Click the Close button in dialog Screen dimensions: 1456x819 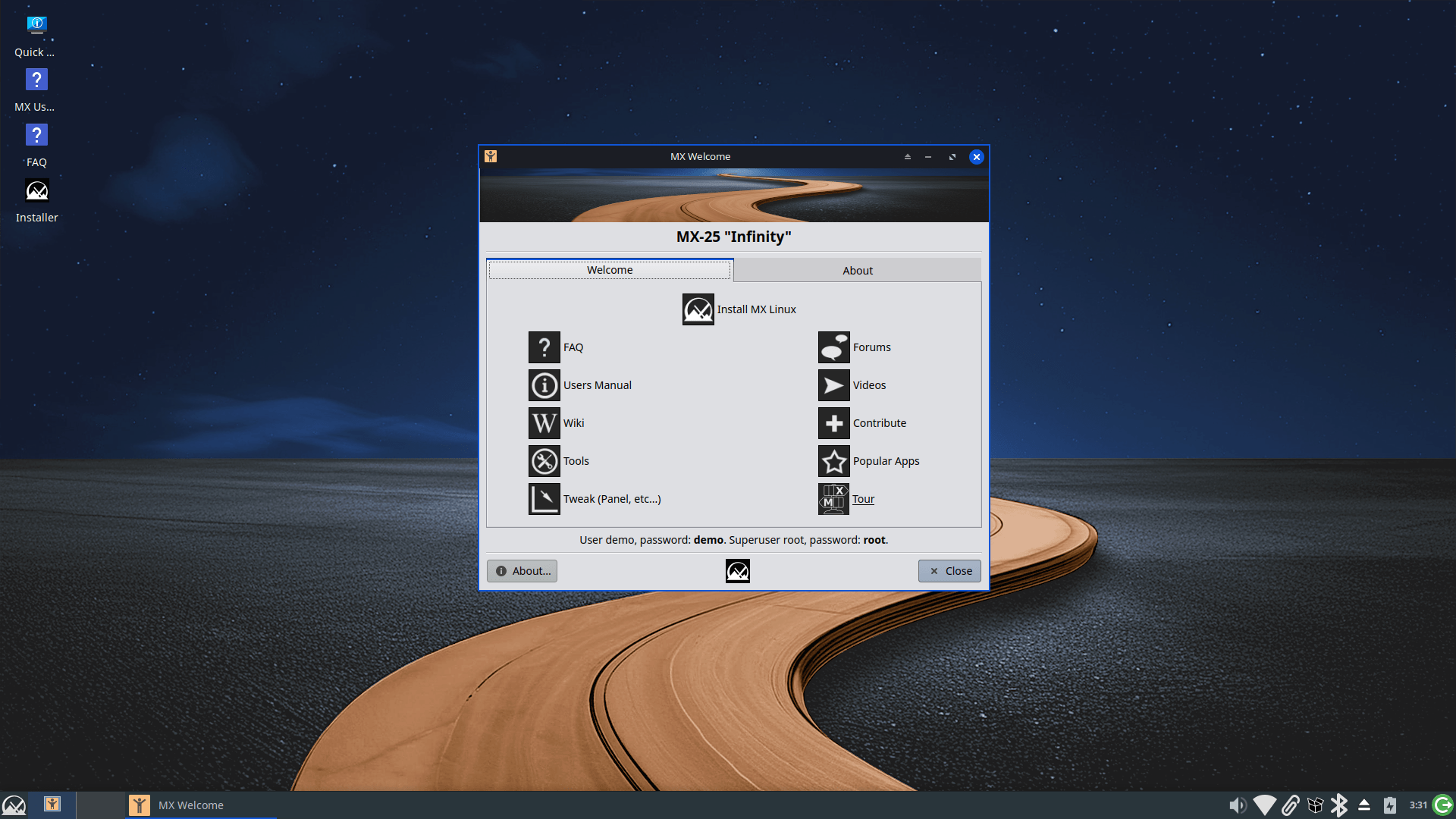[949, 571]
